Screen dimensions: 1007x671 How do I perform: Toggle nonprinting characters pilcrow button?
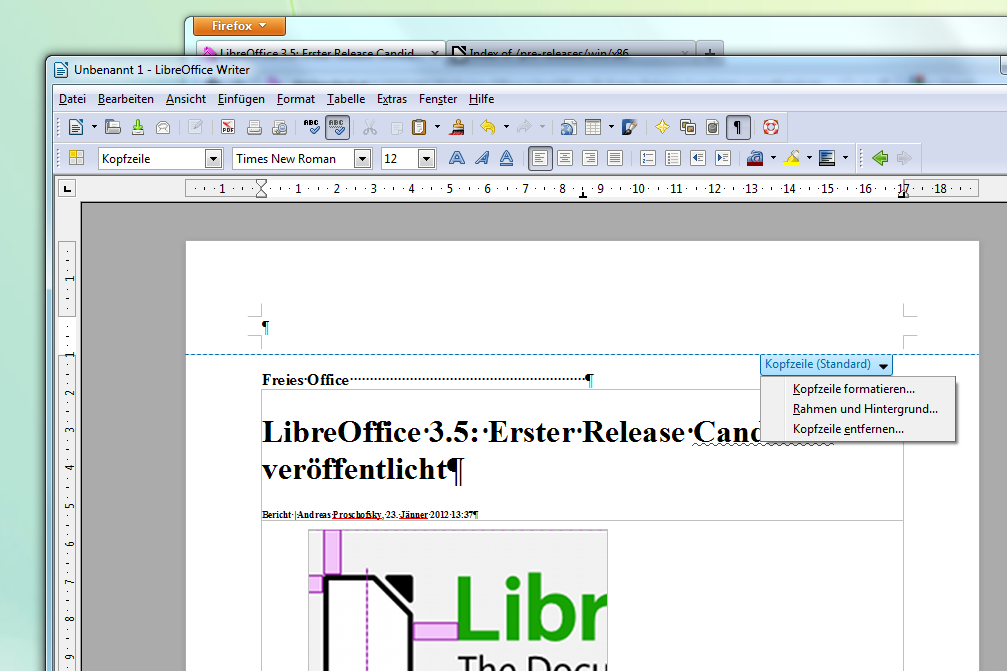738,127
